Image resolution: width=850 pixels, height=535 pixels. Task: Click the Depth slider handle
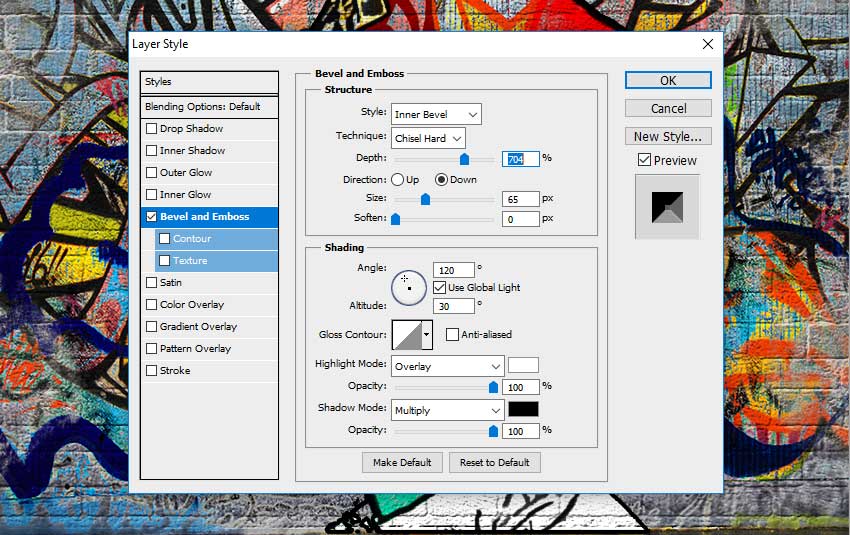(x=464, y=159)
